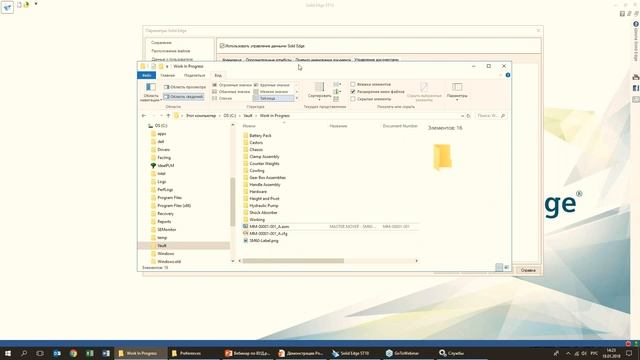
Task: Refresh the folder with address bar refresh icon
Action: (x=469, y=116)
